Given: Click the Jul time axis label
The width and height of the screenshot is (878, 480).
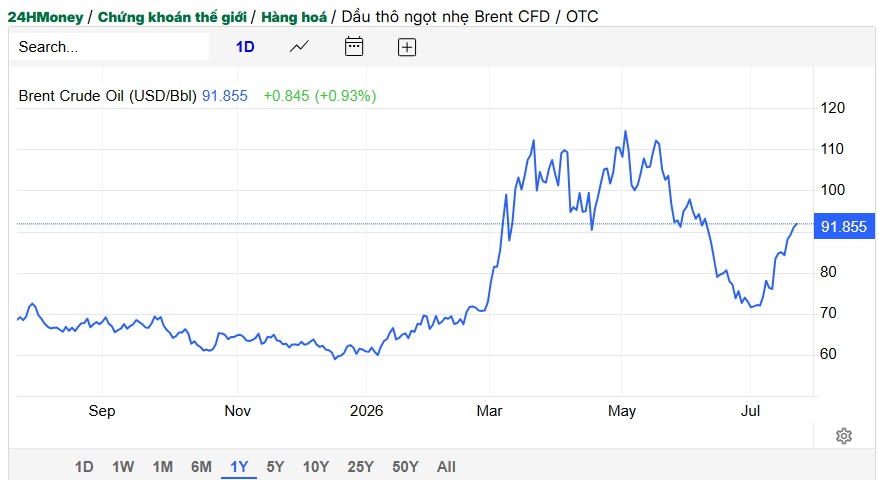Looking at the screenshot, I should click(750, 411).
